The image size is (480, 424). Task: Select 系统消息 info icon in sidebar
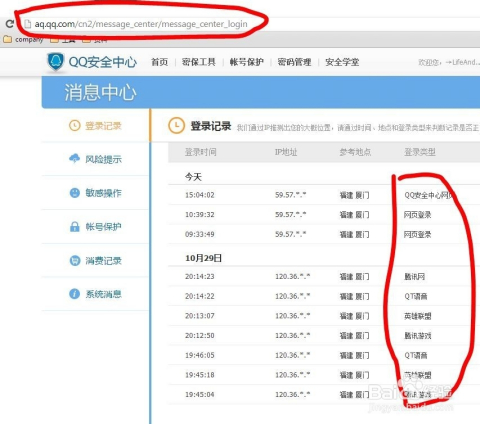point(74,294)
